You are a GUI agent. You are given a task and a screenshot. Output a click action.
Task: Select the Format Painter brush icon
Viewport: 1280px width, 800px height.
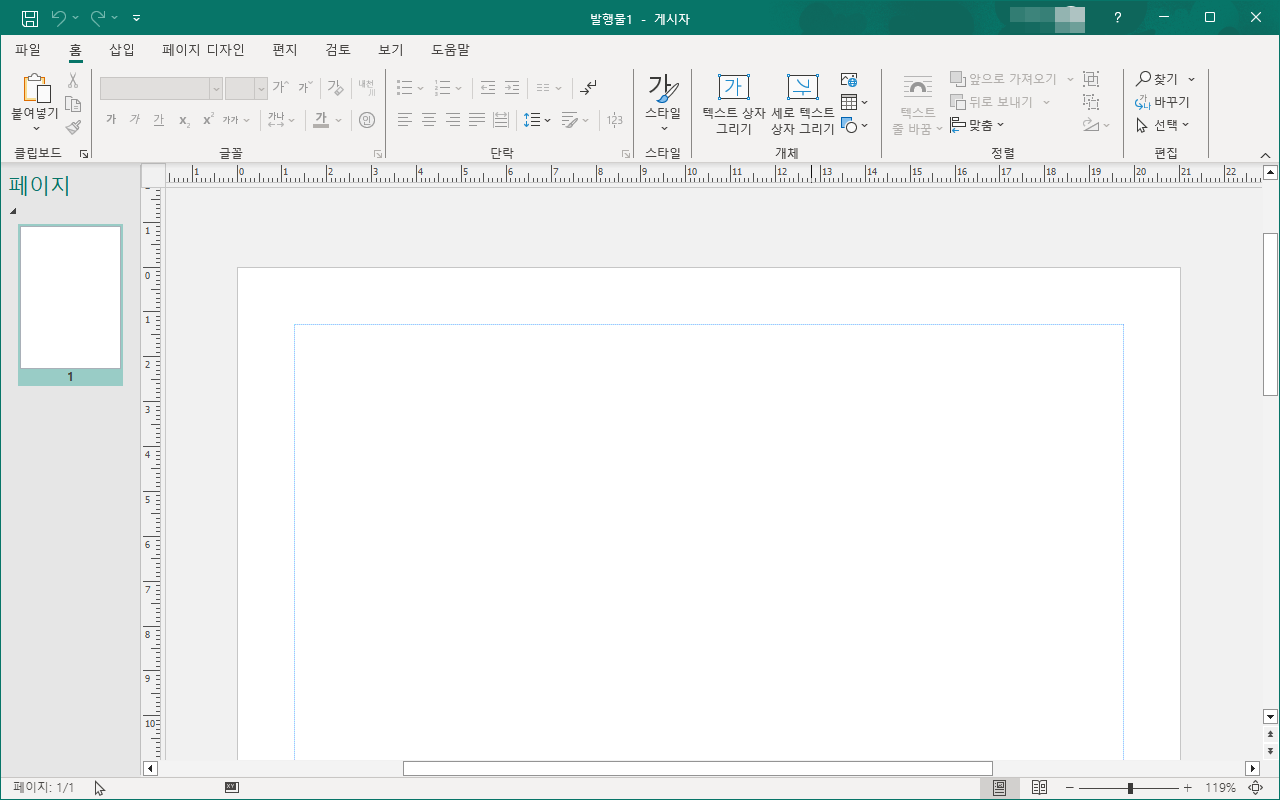pyautogui.click(x=73, y=127)
